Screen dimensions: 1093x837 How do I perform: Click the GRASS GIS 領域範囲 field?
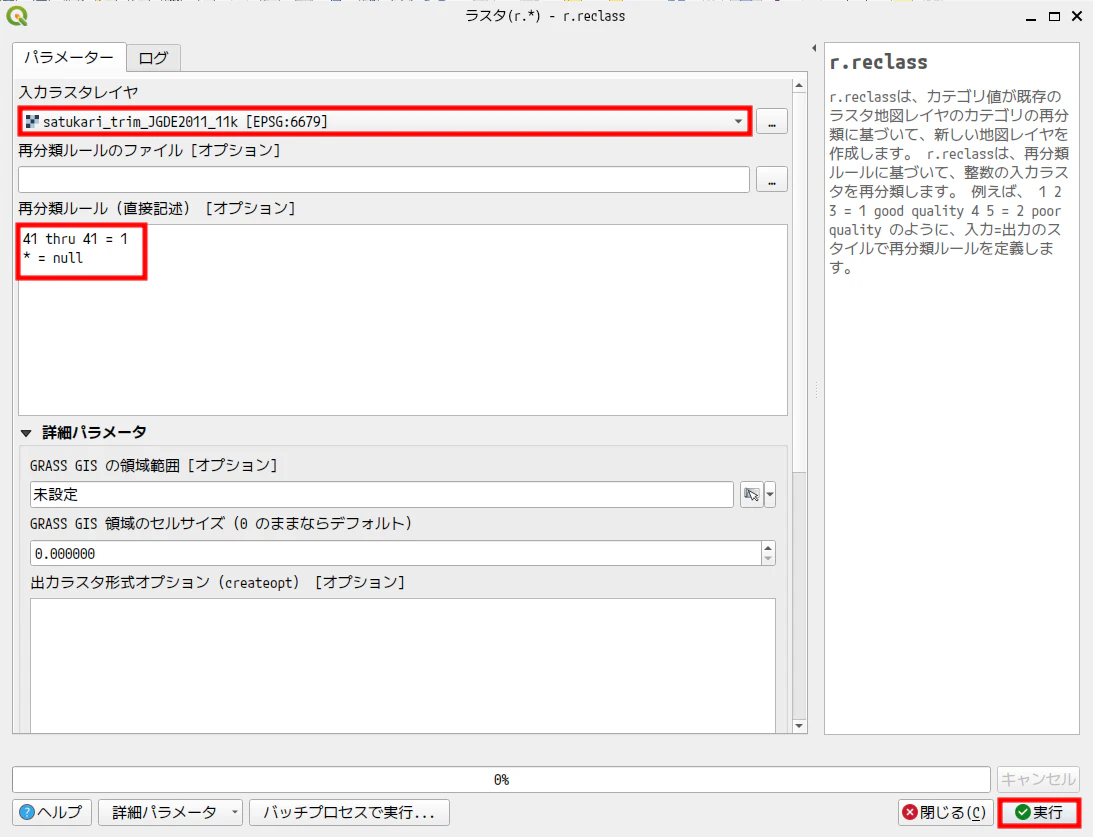point(381,495)
